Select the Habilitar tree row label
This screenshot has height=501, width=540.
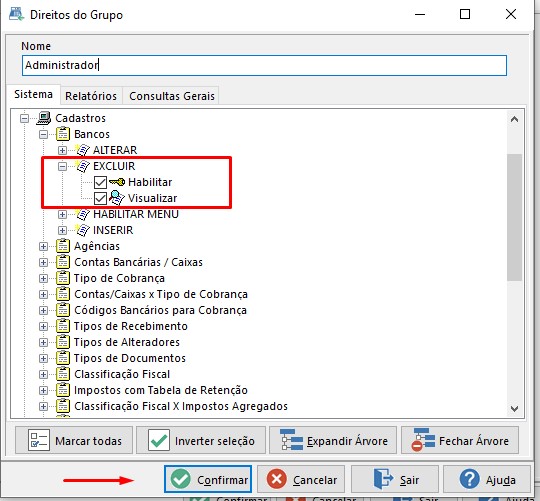(x=150, y=182)
